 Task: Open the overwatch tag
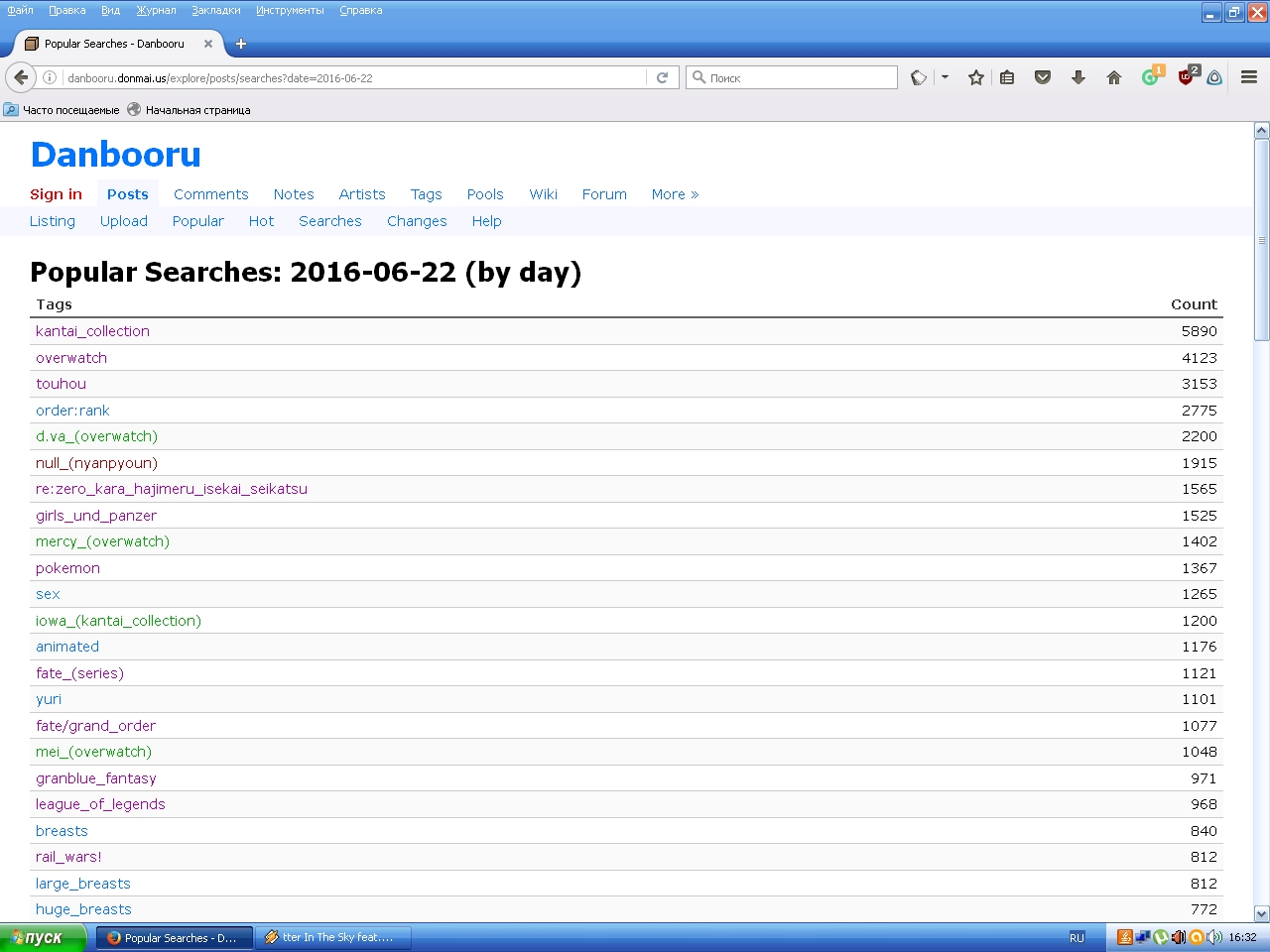coord(71,358)
